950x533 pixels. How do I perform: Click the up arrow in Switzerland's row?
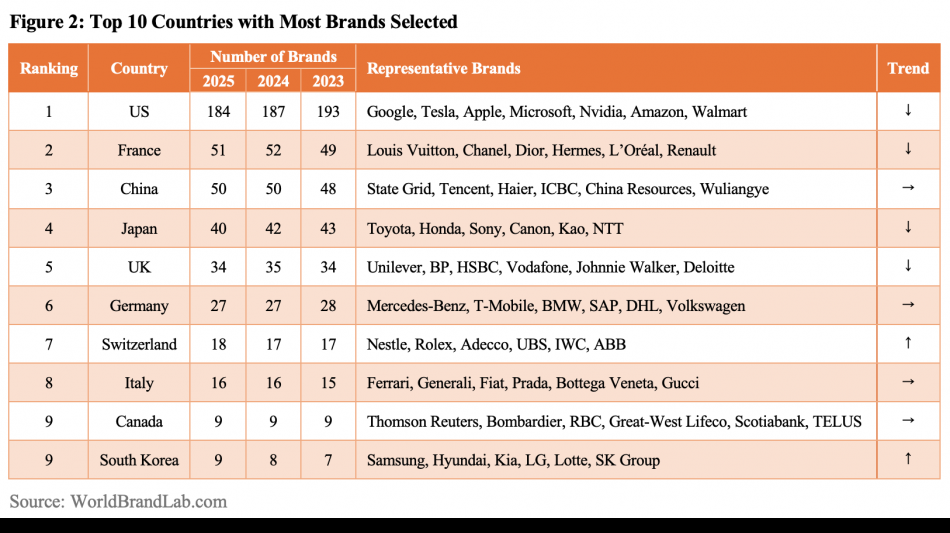[x=908, y=344]
